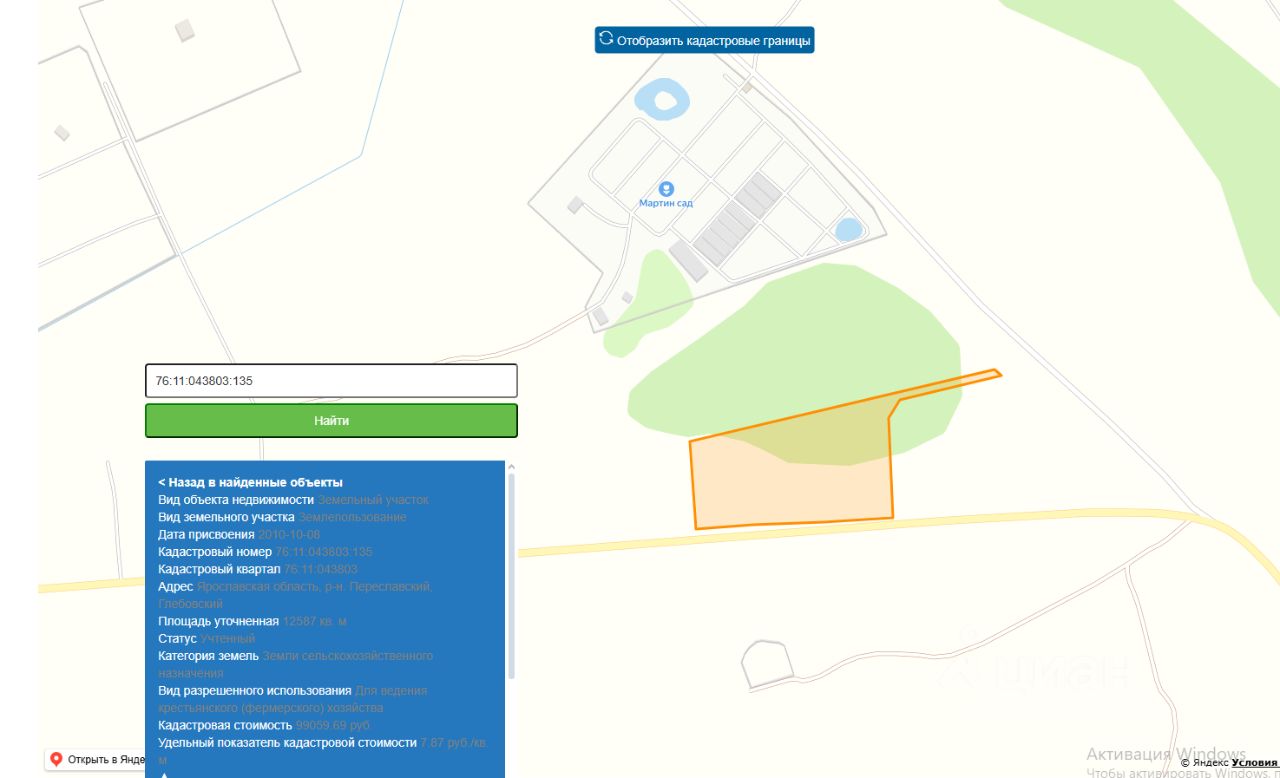Go back via Назад в найденные объекты
Viewport: 1280px width, 778px height.
250,482
